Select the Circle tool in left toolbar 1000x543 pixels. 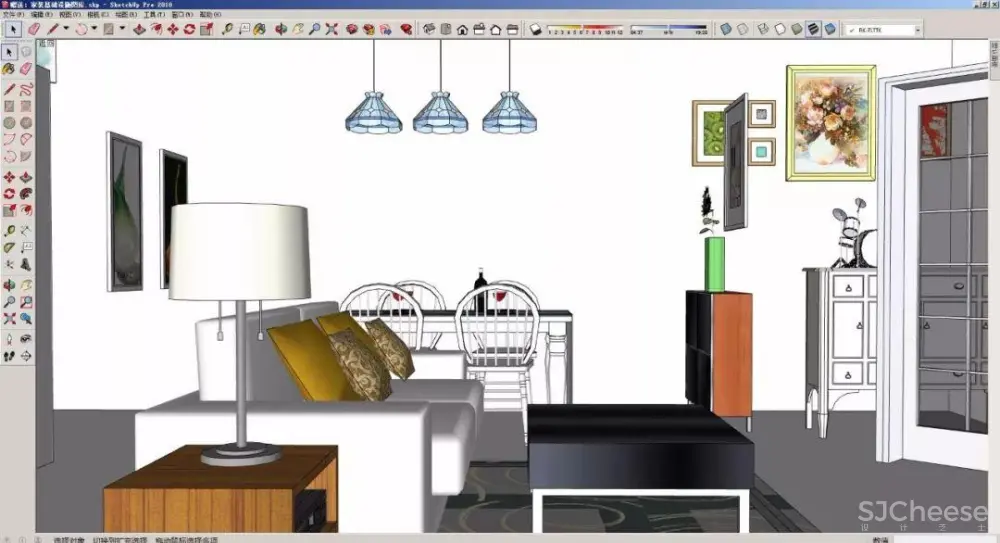pos(10,124)
